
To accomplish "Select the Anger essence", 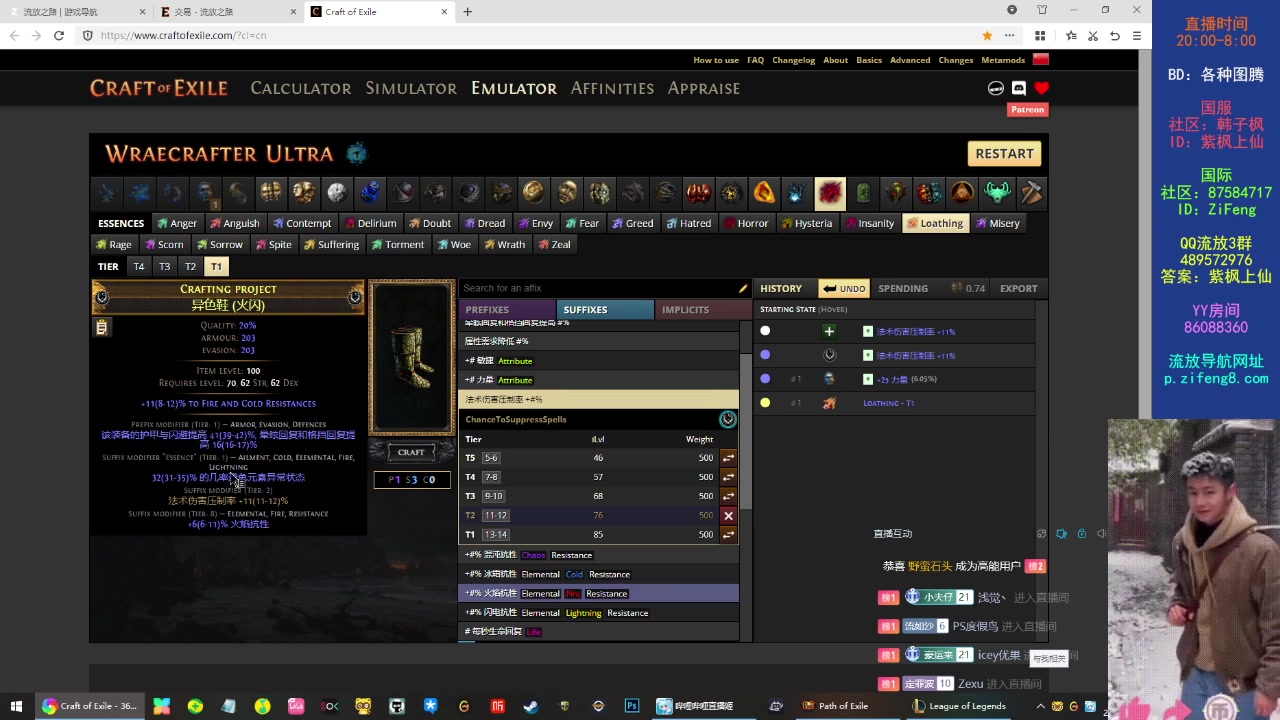I will (x=177, y=223).
